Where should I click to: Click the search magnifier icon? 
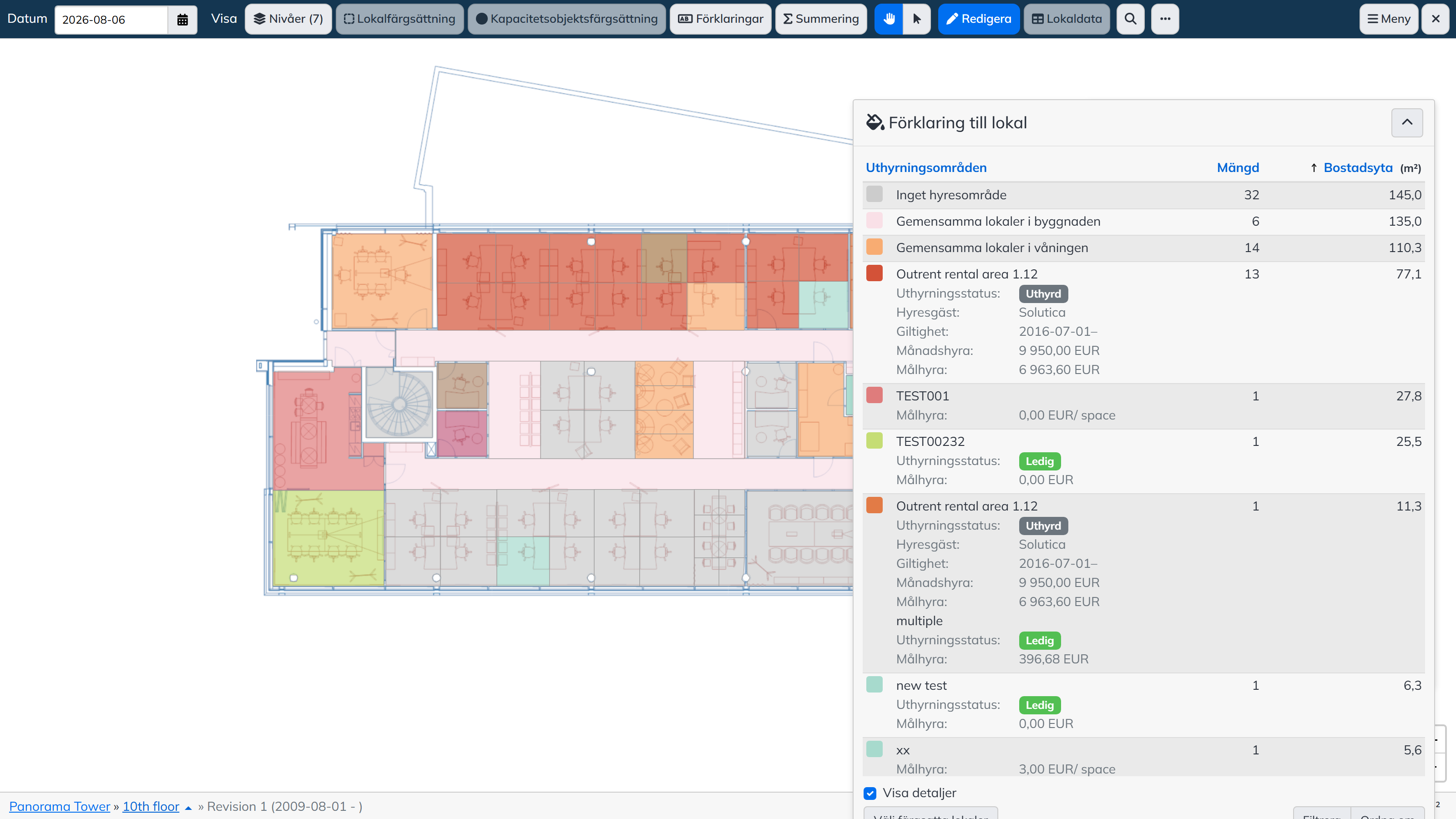point(1130,19)
